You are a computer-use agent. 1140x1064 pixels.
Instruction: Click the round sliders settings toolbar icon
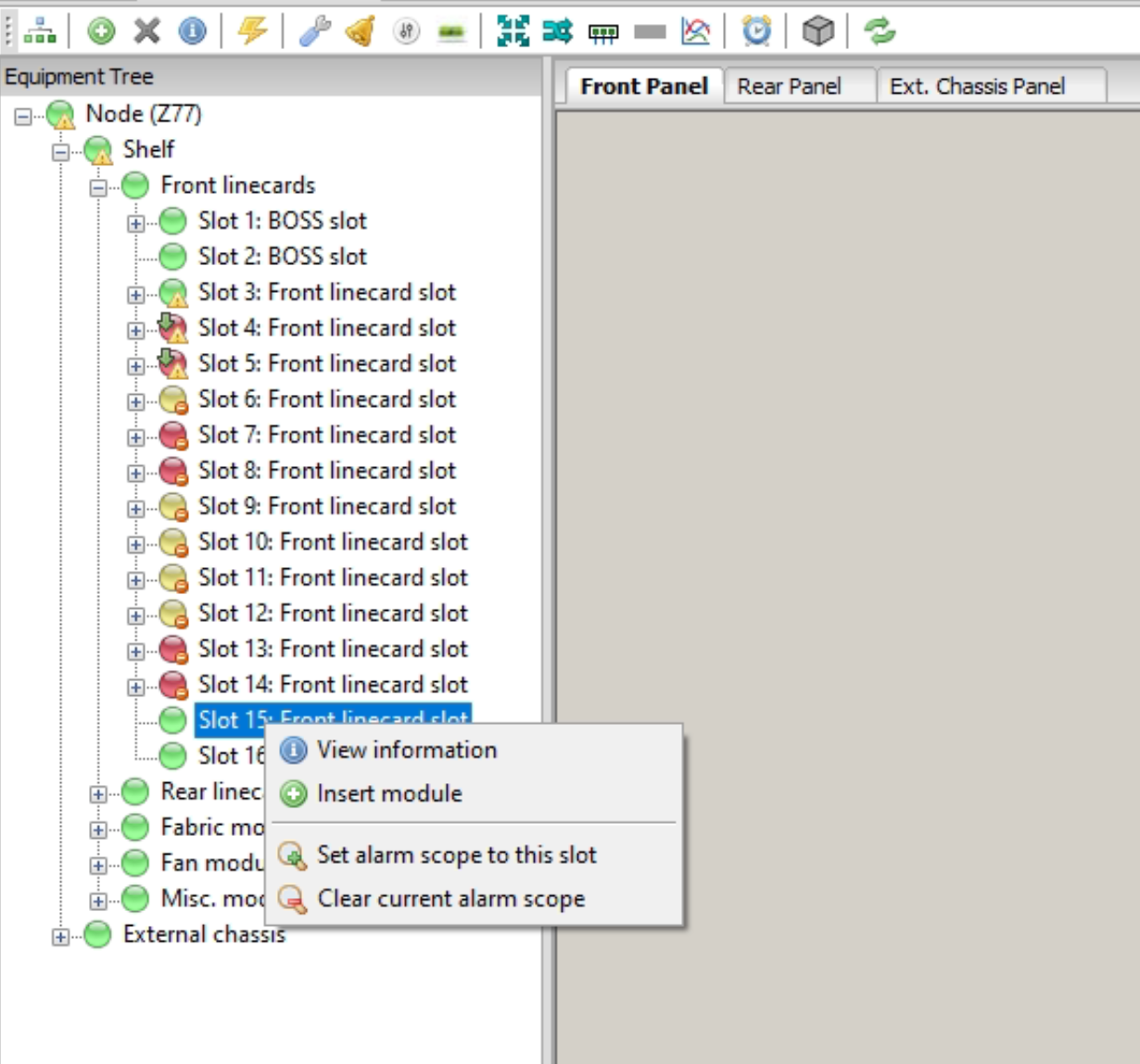(406, 31)
